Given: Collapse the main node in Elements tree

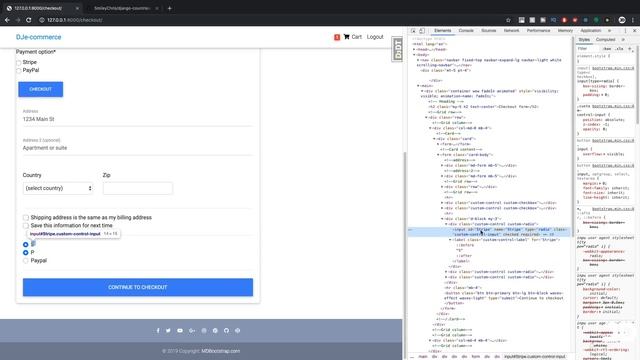Looking at the screenshot, I should 418,86.
